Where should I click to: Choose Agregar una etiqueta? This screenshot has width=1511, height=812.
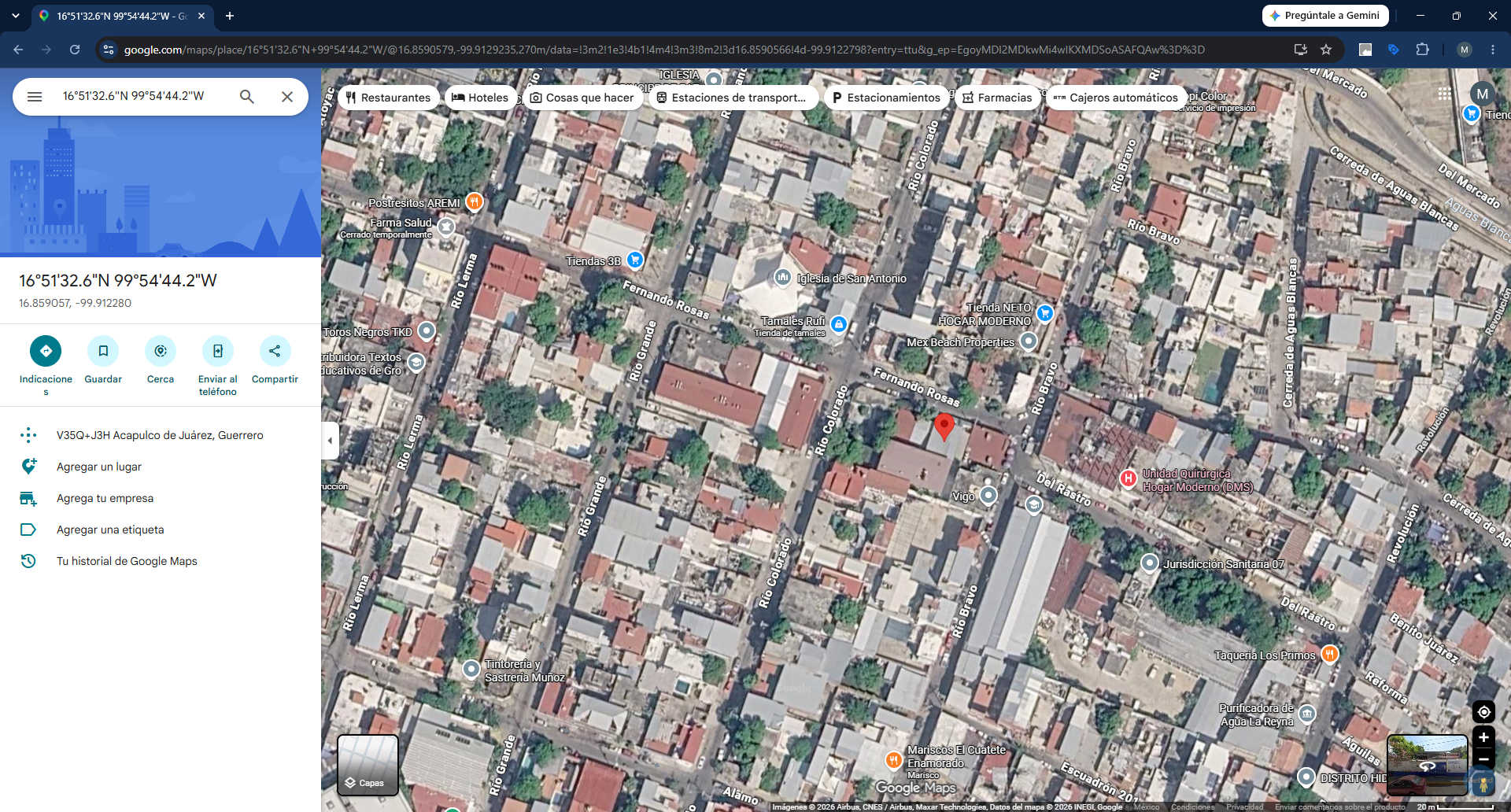pyautogui.click(x=161, y=530)
